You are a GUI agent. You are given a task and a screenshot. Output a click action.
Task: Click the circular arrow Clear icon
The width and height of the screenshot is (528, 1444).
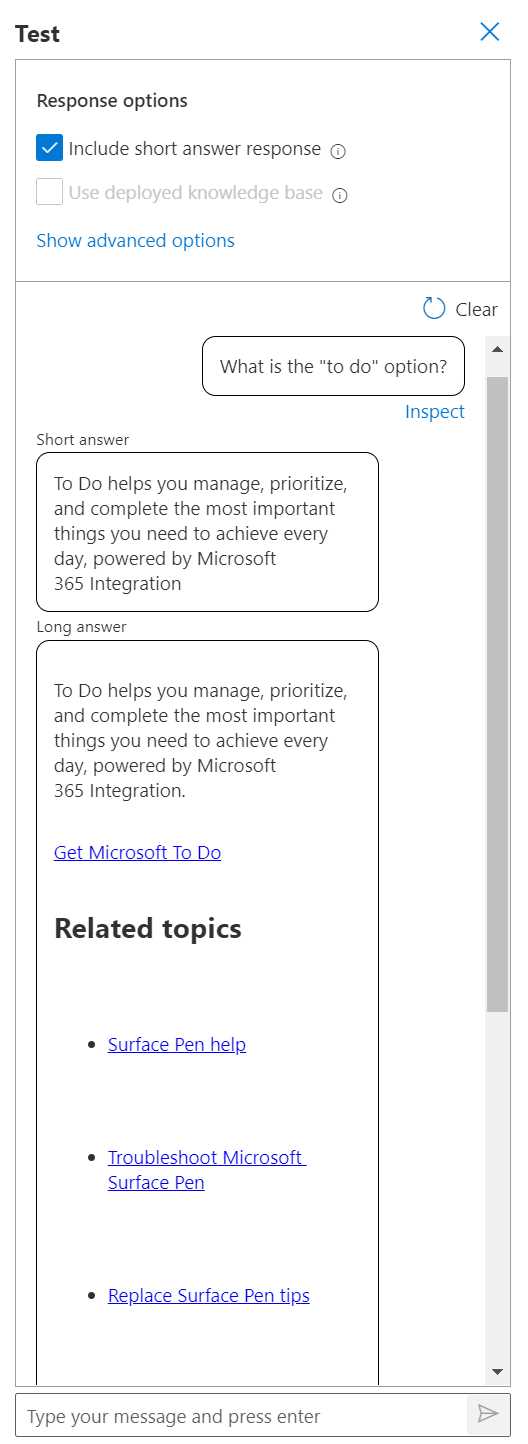tap(434, 308)
